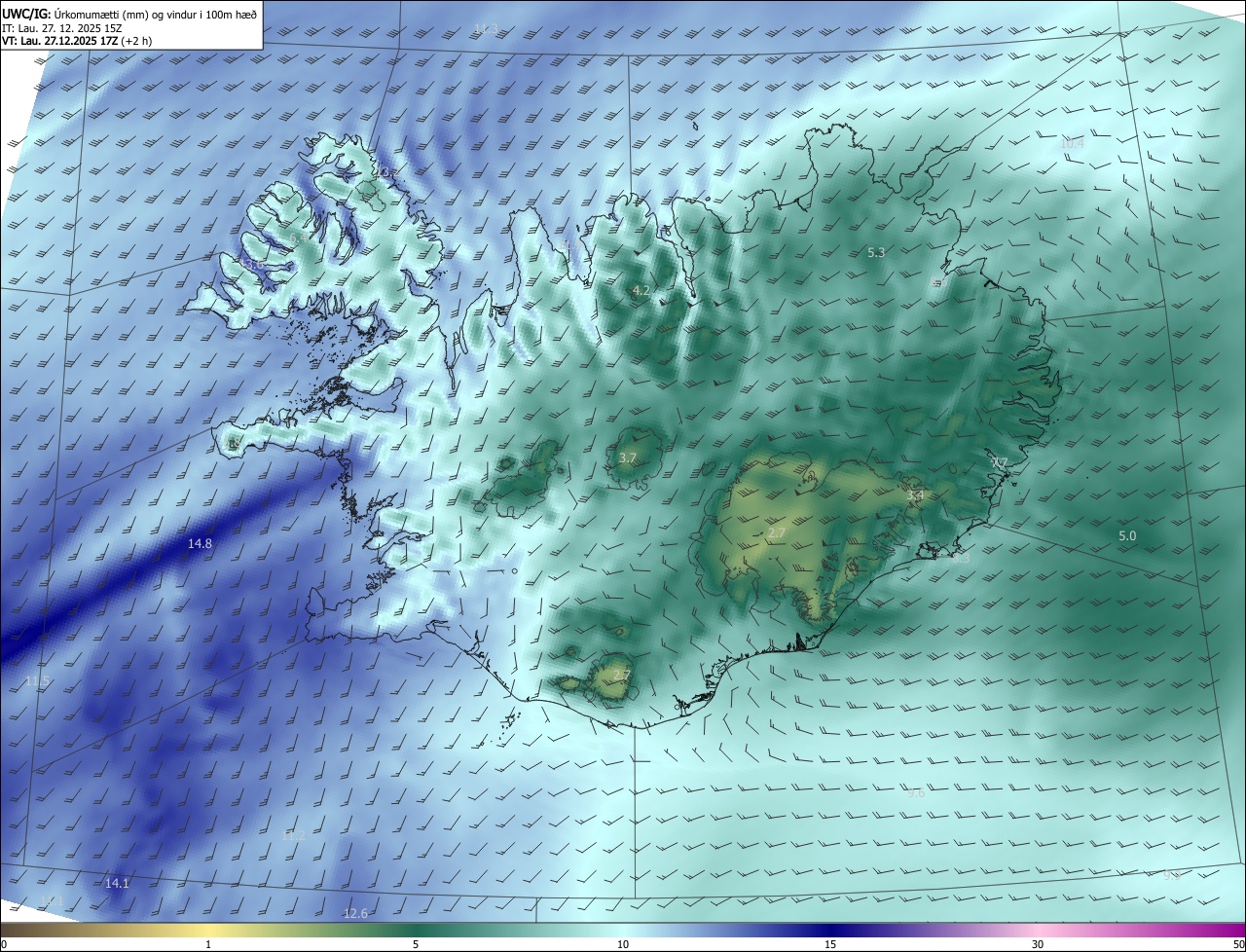Click the colorbar tick label 30

tap(1038, 944)
